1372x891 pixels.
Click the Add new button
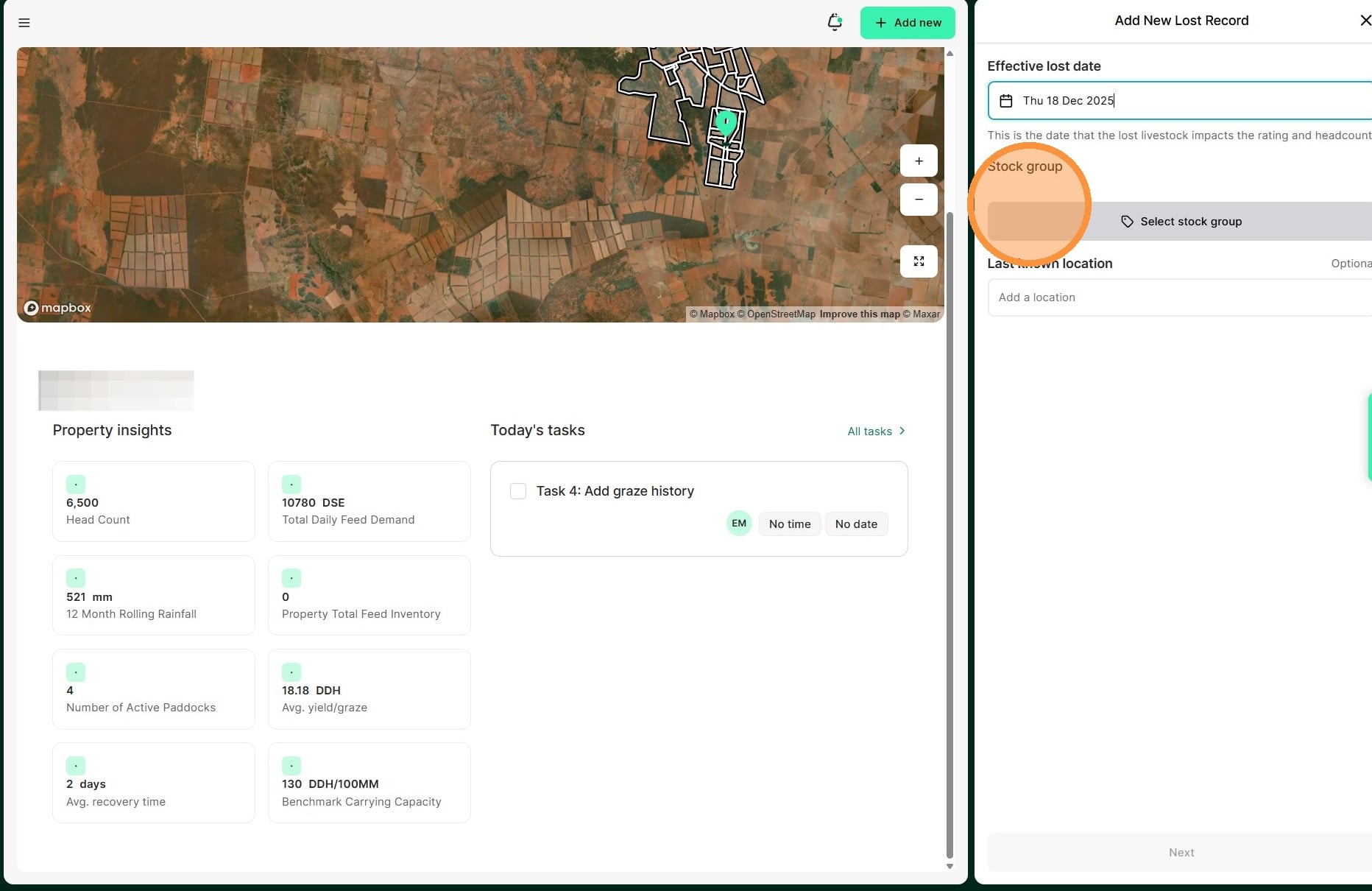(x=908, y=23)
